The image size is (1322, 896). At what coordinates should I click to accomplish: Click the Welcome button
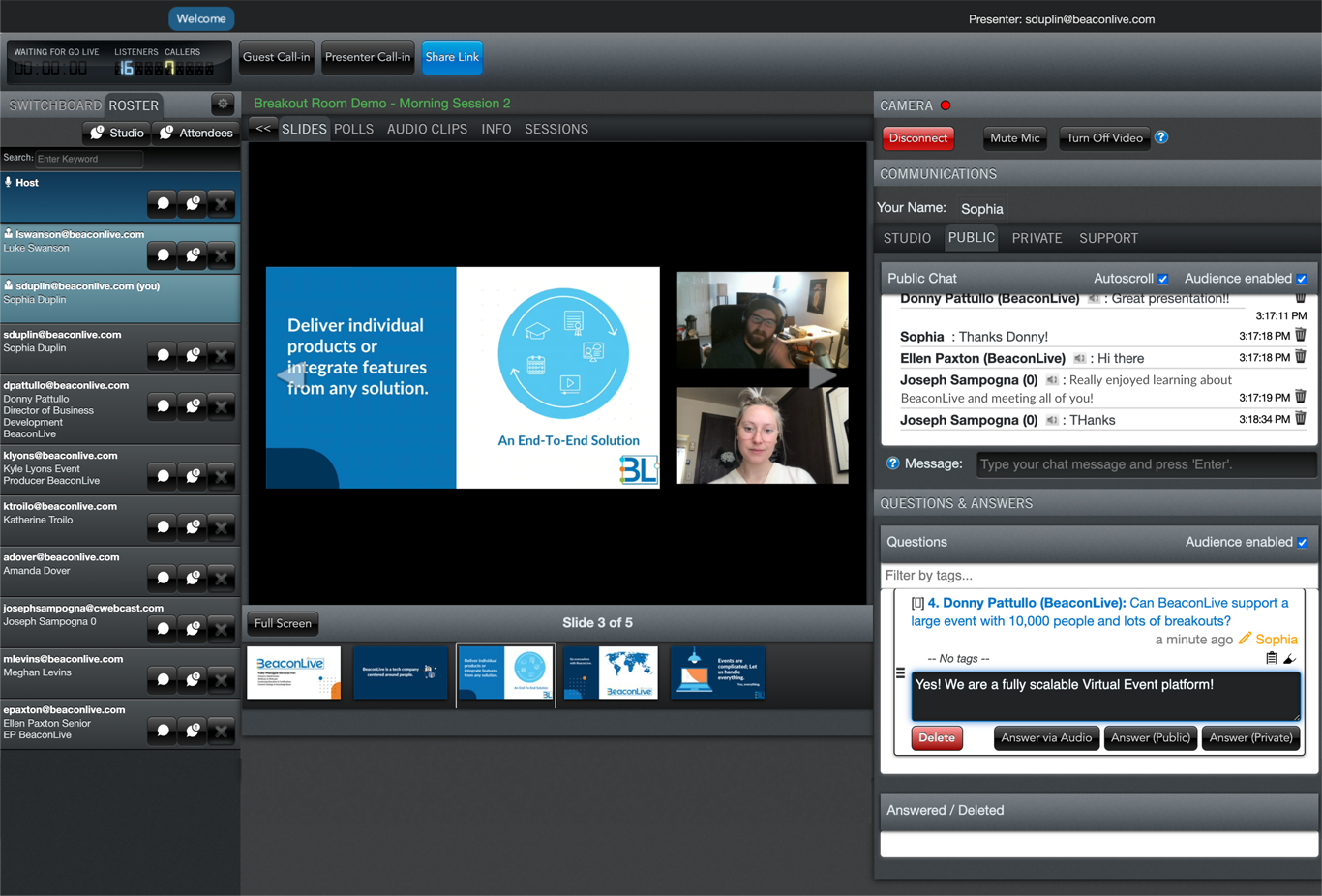201,18
